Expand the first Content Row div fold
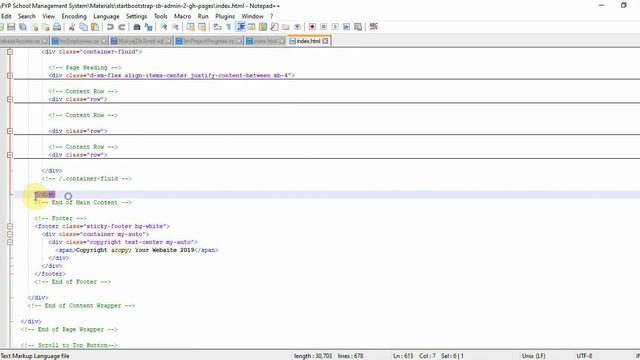This screenshot has height=360, width=640. tap(10, 99)
